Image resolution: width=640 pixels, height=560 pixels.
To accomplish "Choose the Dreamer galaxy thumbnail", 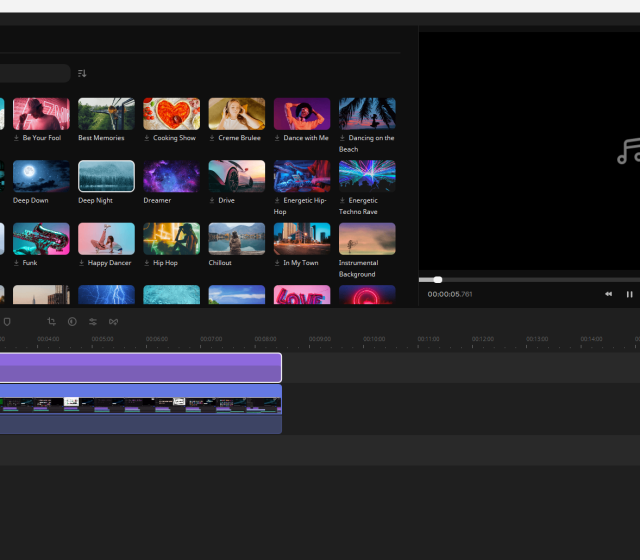I will coord(171,176).
